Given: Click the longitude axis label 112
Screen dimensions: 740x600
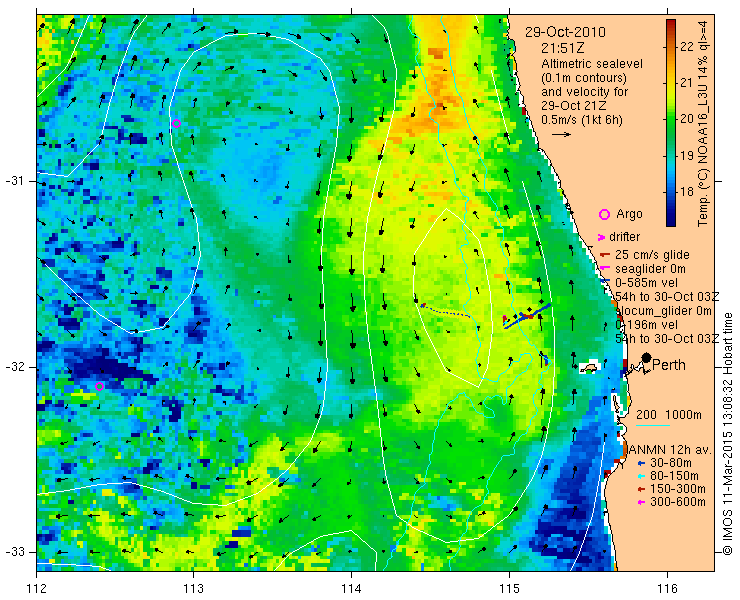Looking at the screenshot, I should coord(37,589).
